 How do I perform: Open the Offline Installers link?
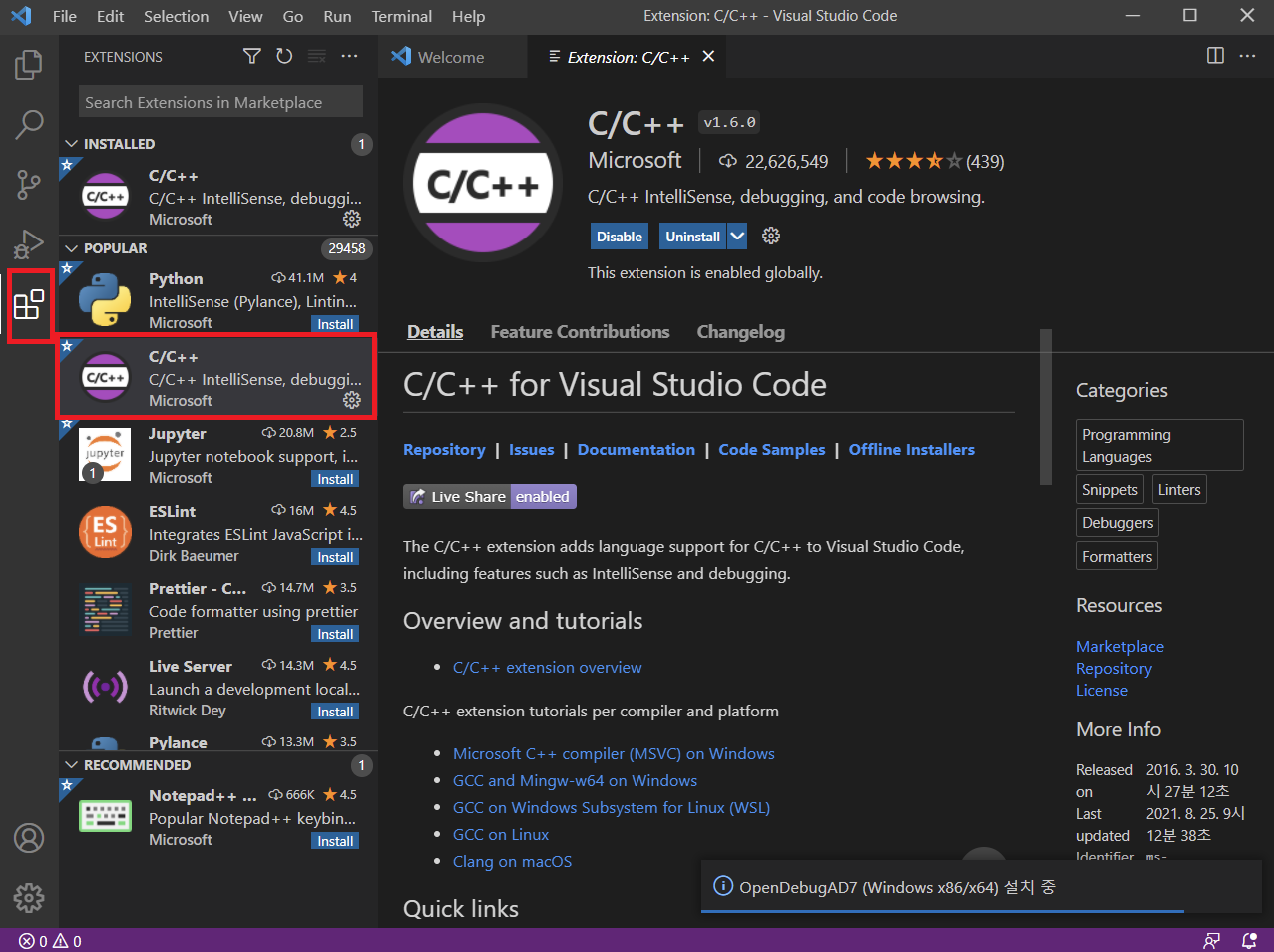point(912,450)
